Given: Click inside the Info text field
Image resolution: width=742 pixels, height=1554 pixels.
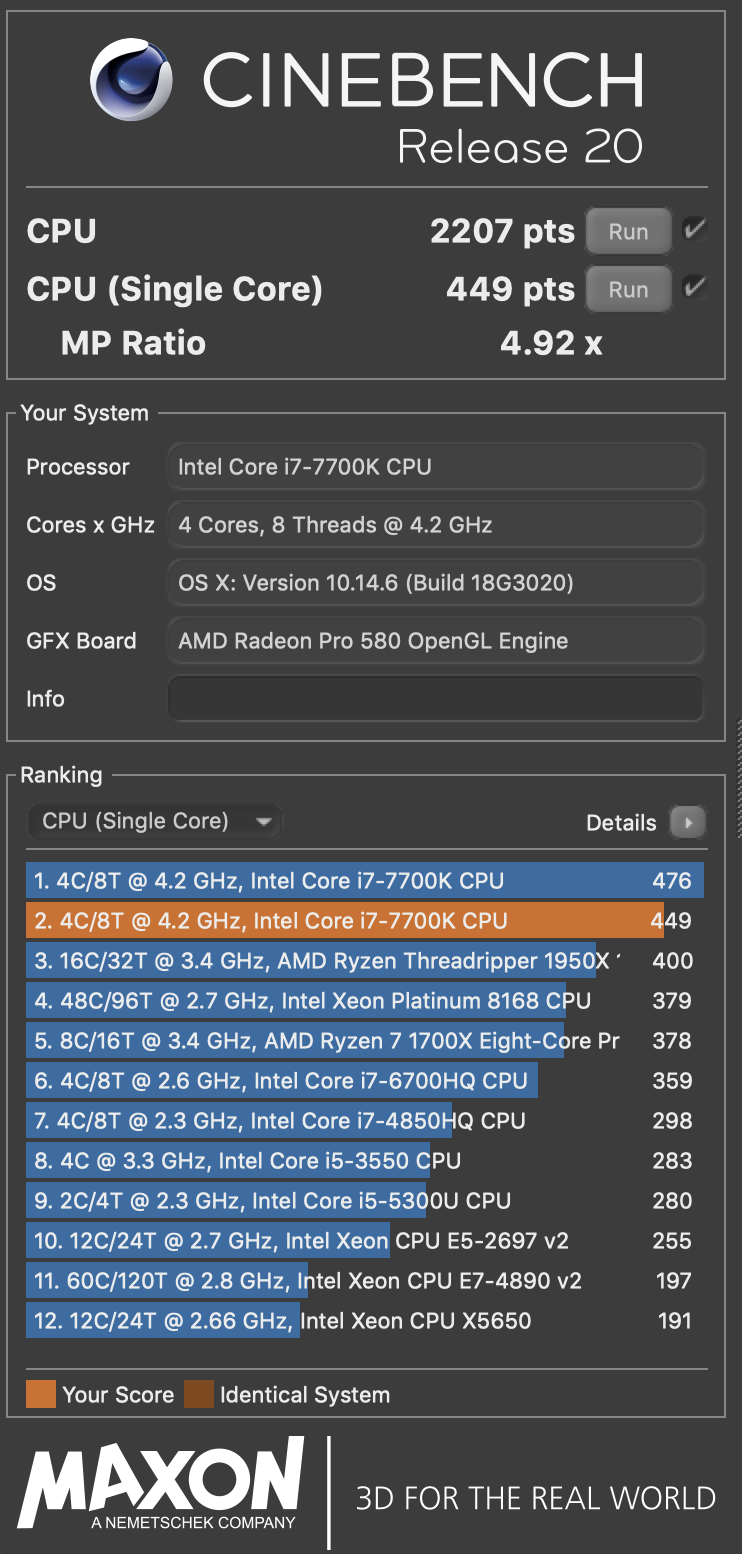Looking at the screenshot, I should click(436, 699).
